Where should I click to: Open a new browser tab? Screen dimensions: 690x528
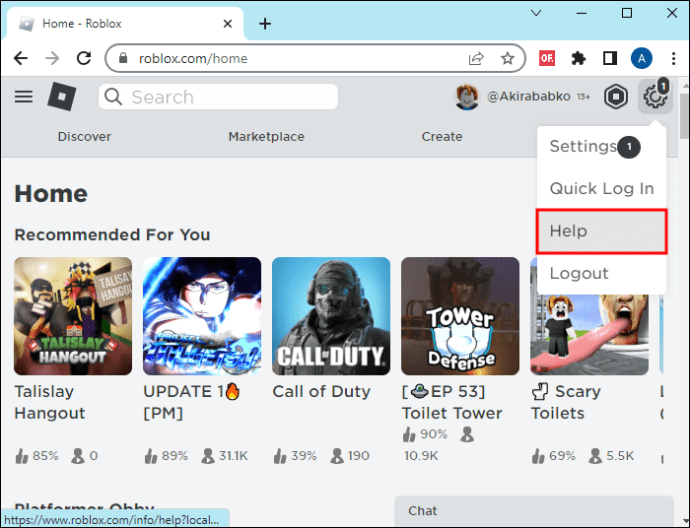click(265, 24)
